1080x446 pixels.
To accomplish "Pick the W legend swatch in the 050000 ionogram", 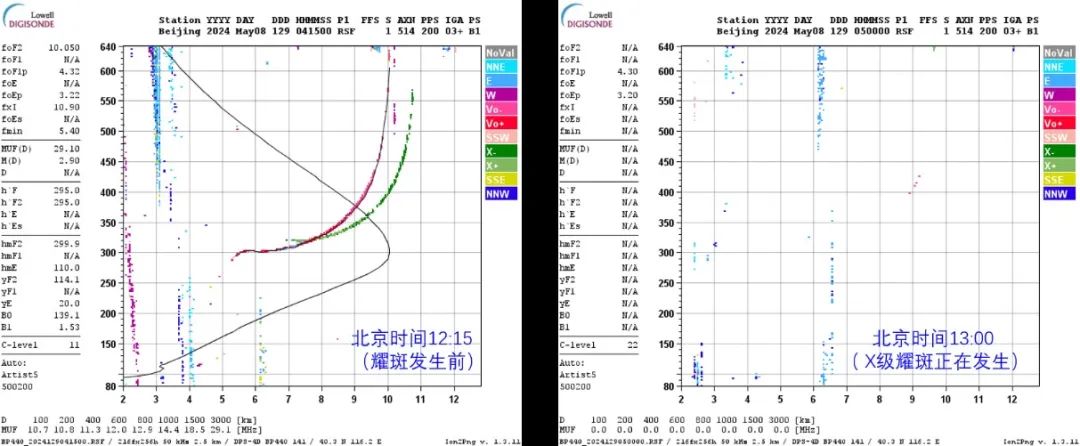I will tap(1059, 95).
